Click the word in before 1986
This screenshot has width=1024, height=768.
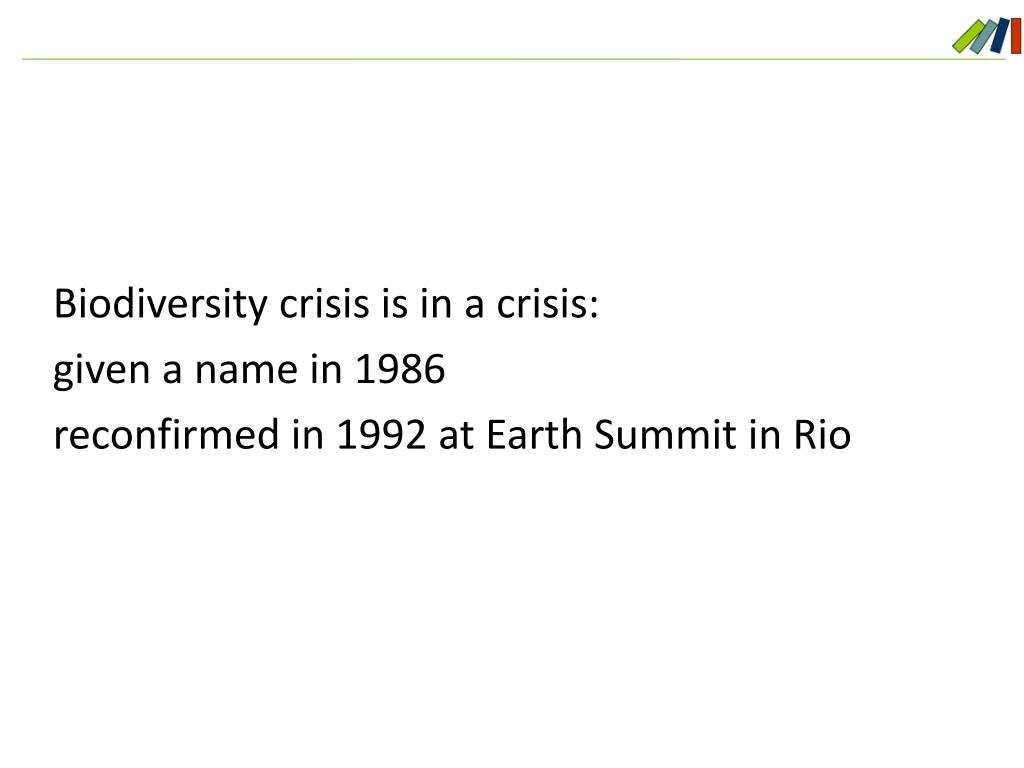(x=326, y=369)
